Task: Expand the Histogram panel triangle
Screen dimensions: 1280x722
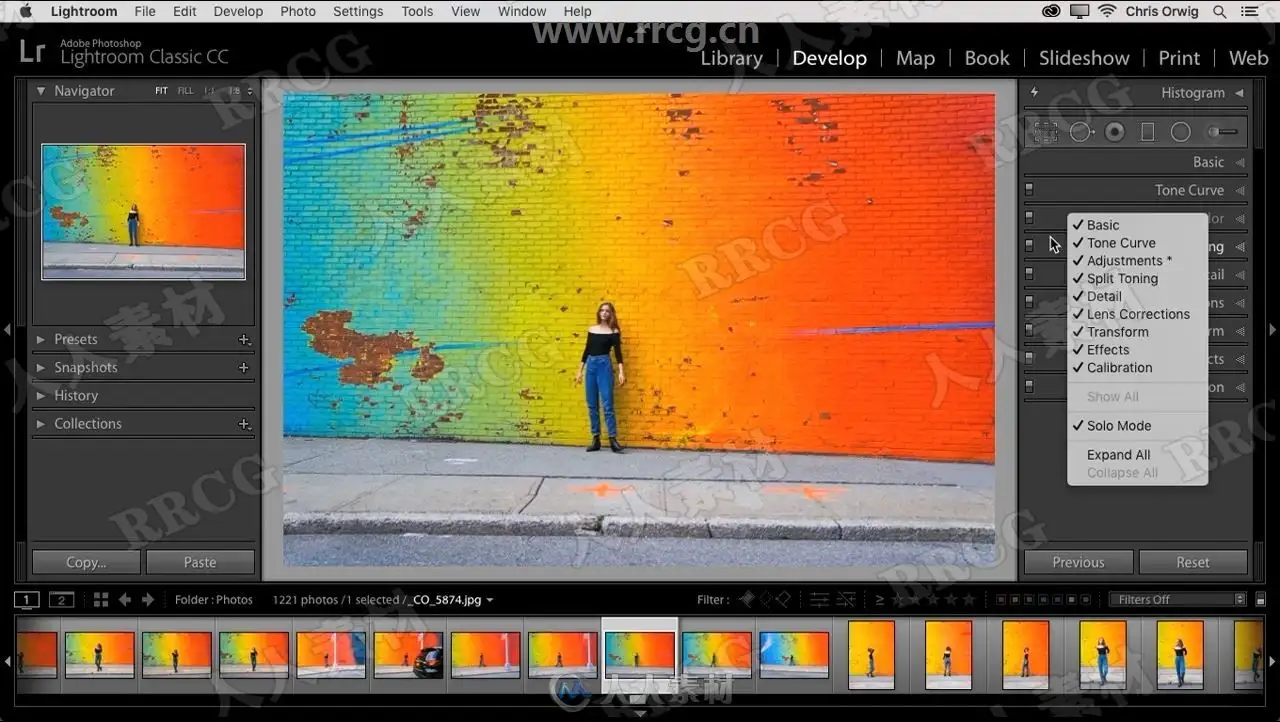Action: [x=1240, y=93]
